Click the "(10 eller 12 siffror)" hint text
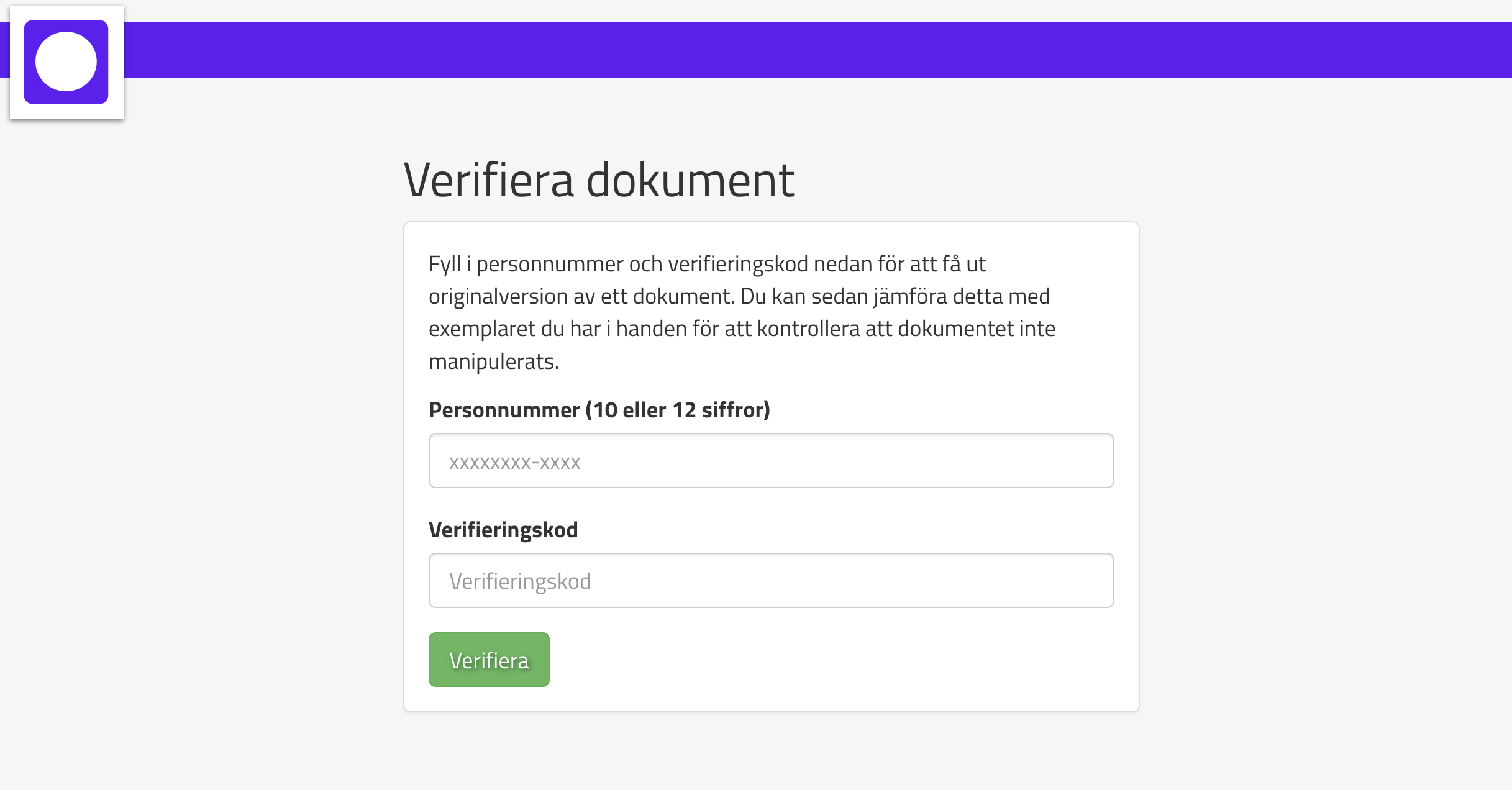This screenshot has height=790, width=1512. tap(678, 410)
